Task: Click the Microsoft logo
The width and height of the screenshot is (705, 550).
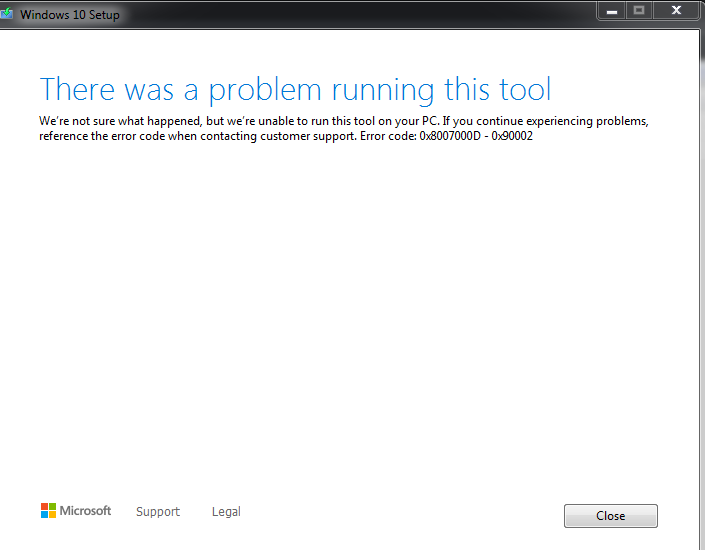Action: point(76,511)
